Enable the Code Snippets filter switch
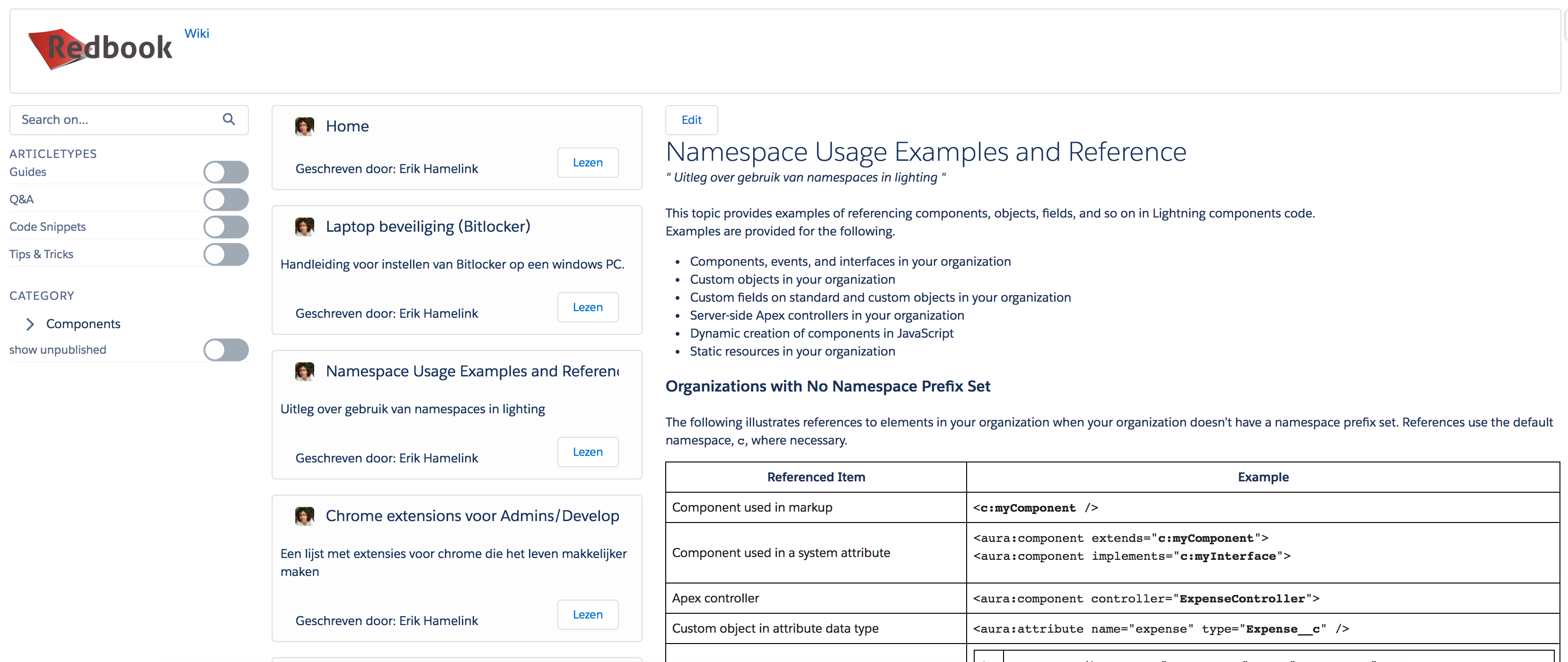 point(226,226)
